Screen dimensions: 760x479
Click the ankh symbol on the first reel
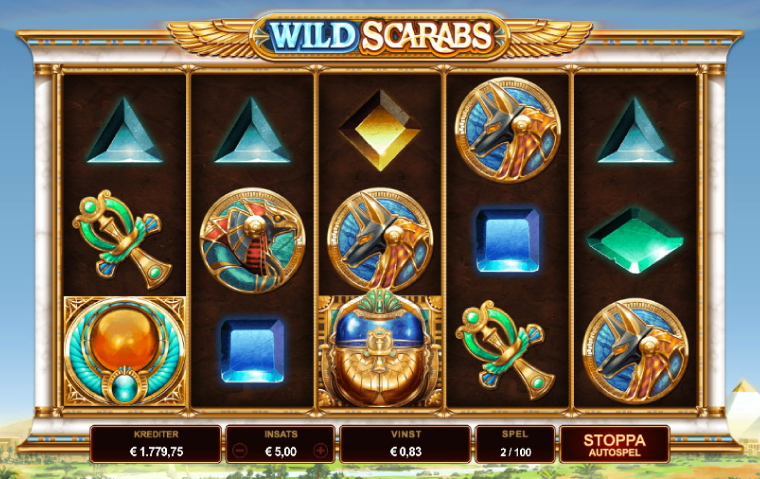click(122, 240)
